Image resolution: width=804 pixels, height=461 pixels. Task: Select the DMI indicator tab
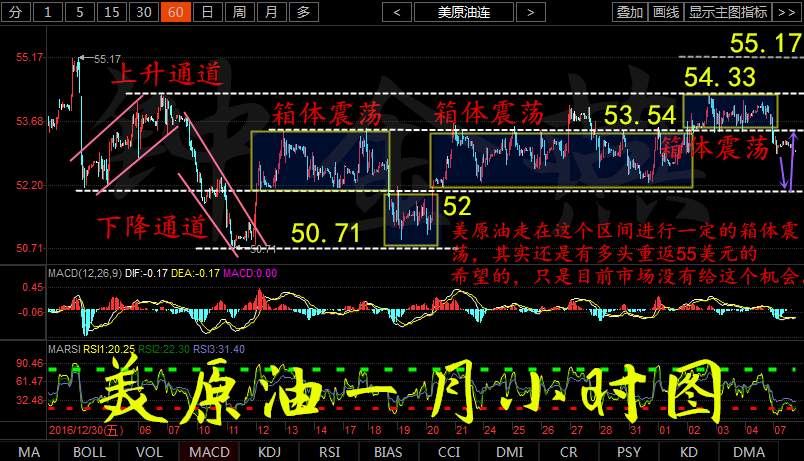point(509,452)
